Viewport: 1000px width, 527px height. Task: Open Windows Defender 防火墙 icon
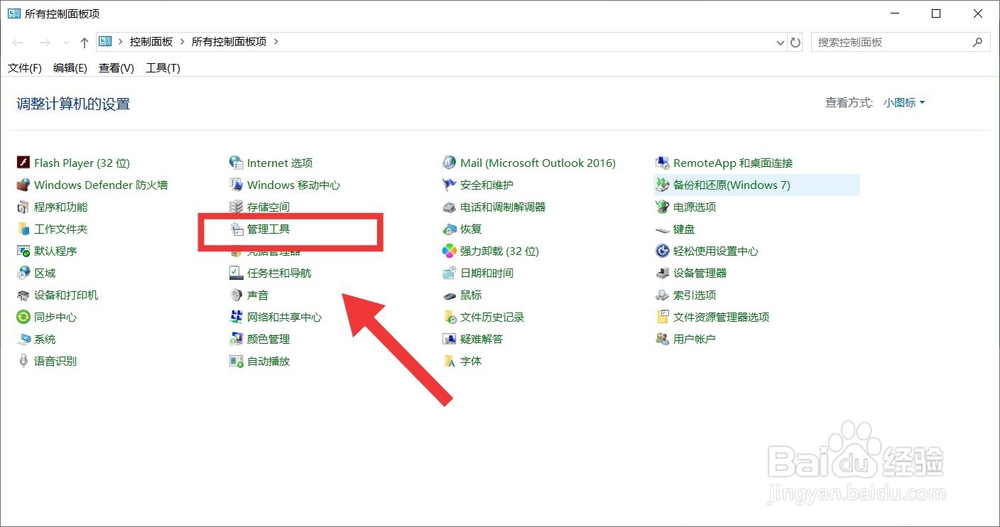[24, 185]
